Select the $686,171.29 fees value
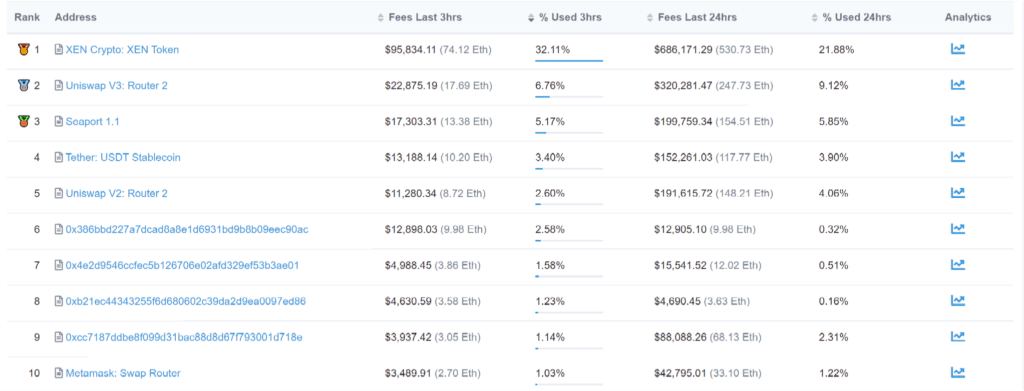The width and height of the screenshot is (1024, 391). (683, 50)
